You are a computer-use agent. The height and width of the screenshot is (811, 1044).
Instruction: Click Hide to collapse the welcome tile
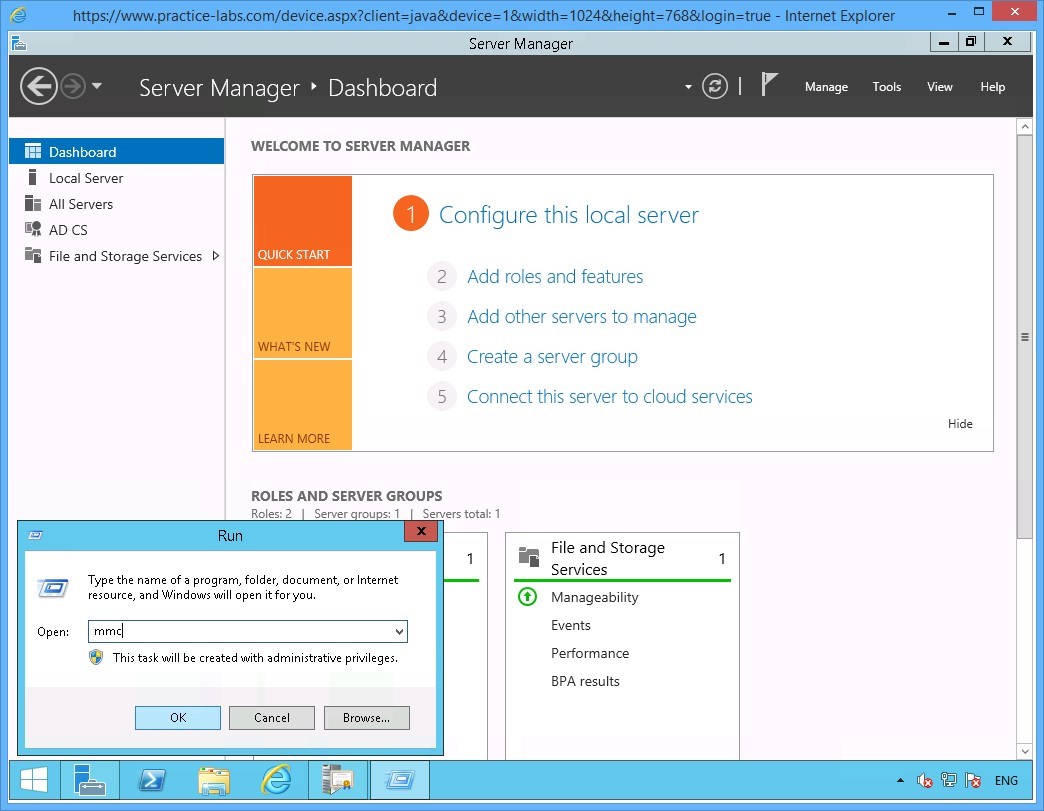(x=959, y=423)
